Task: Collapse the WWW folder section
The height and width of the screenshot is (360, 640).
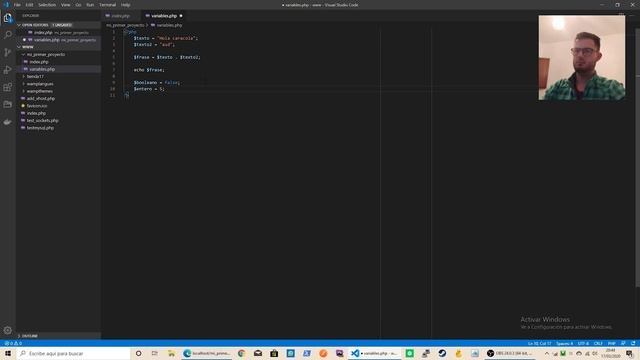Action: (x=58, y=47)
